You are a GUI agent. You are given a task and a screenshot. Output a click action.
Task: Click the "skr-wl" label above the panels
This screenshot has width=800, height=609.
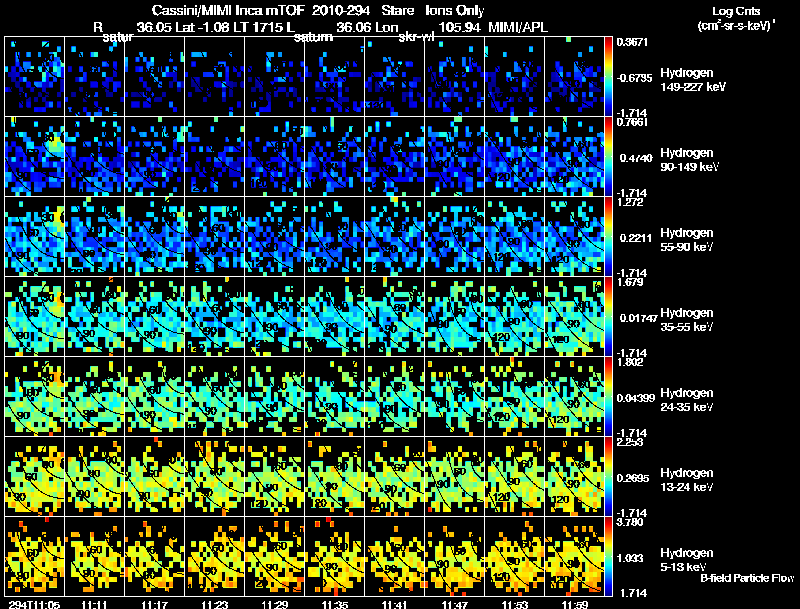[416, 37]
